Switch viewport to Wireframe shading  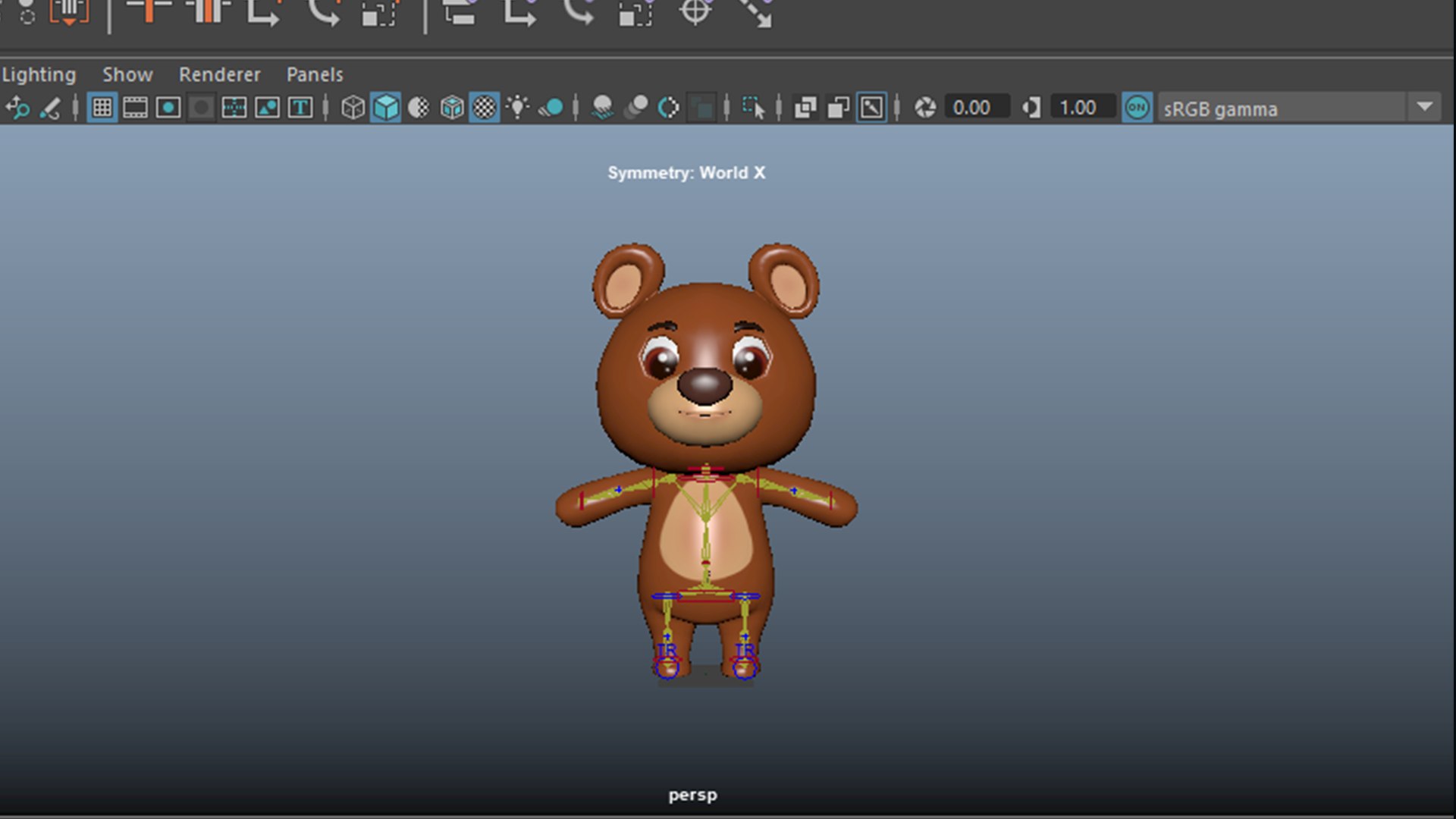(x=353, y=108)
